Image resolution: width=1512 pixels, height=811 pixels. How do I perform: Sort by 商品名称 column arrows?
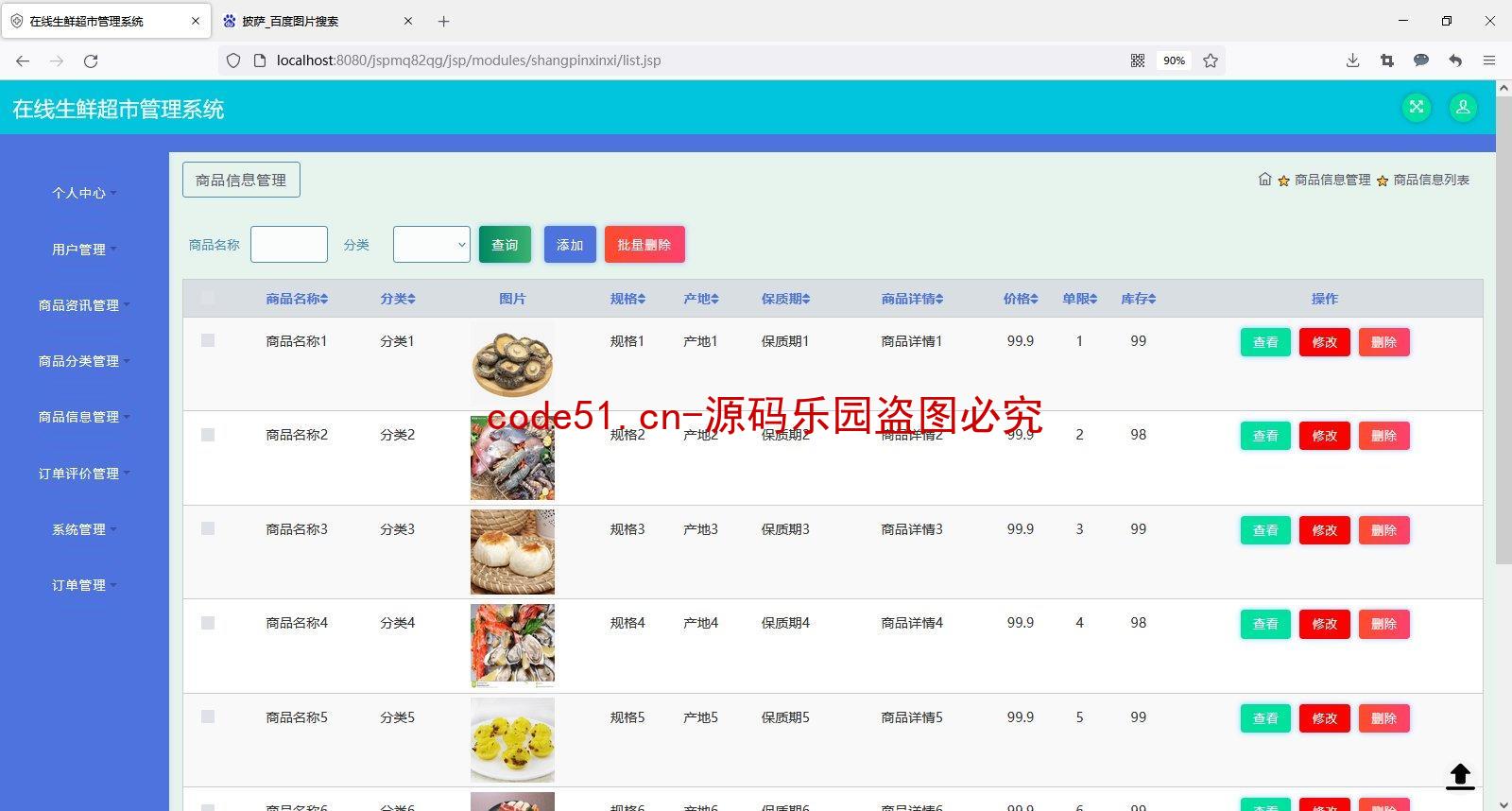[324, 299]
